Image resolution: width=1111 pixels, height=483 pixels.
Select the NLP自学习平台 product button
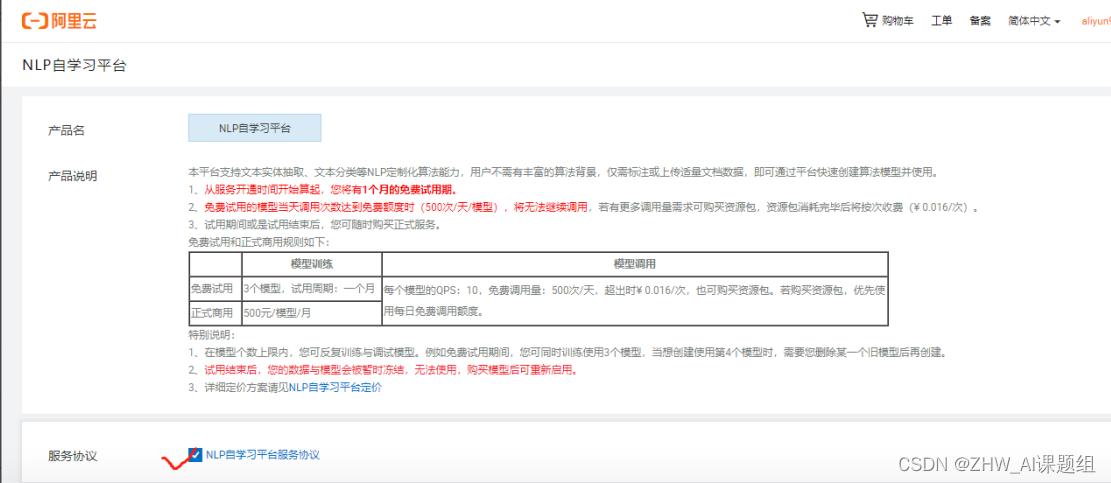pyautogui.click(x=254, y=128)
